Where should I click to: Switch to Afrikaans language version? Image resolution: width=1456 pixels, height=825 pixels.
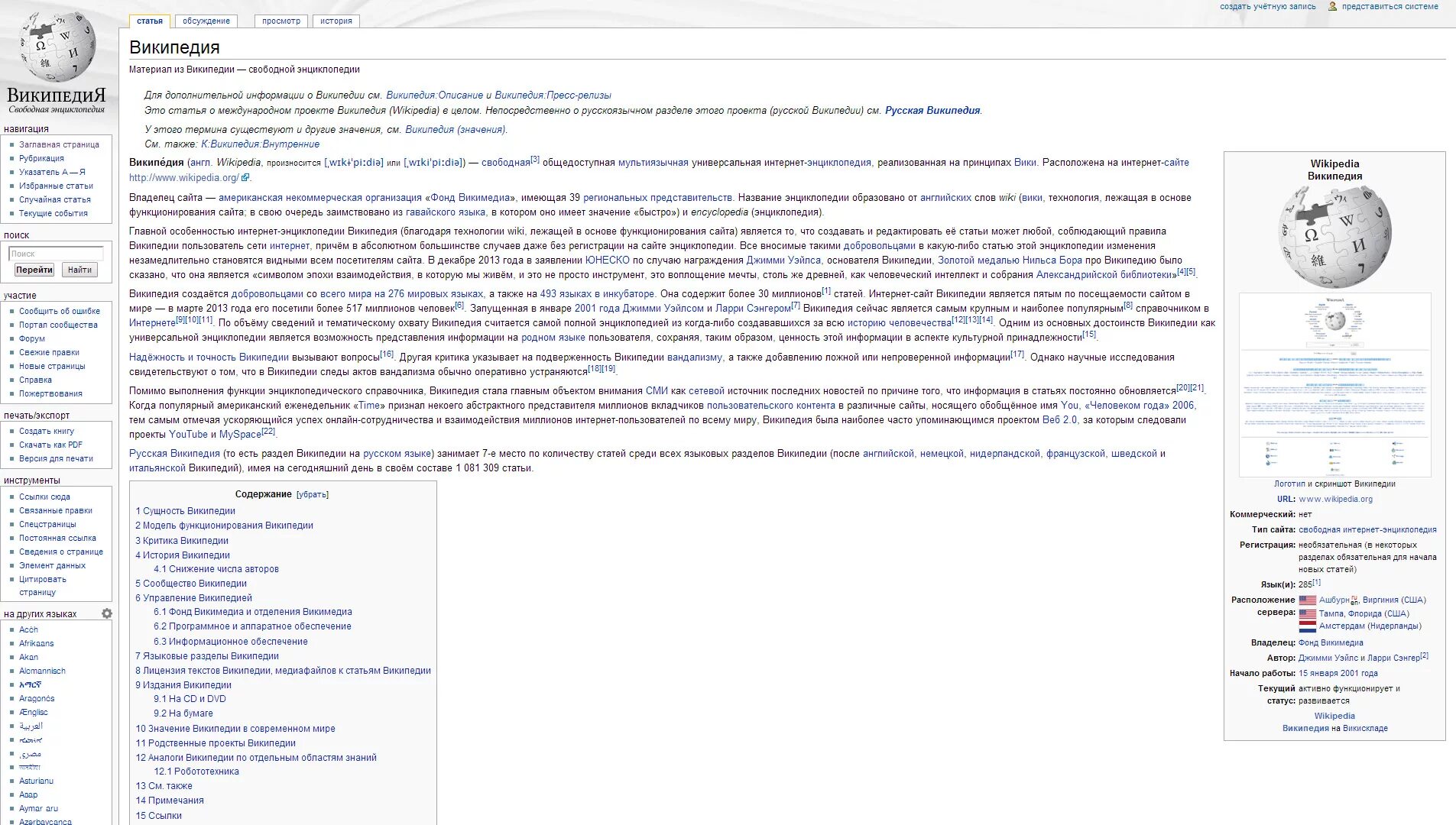tap(36, 644)
